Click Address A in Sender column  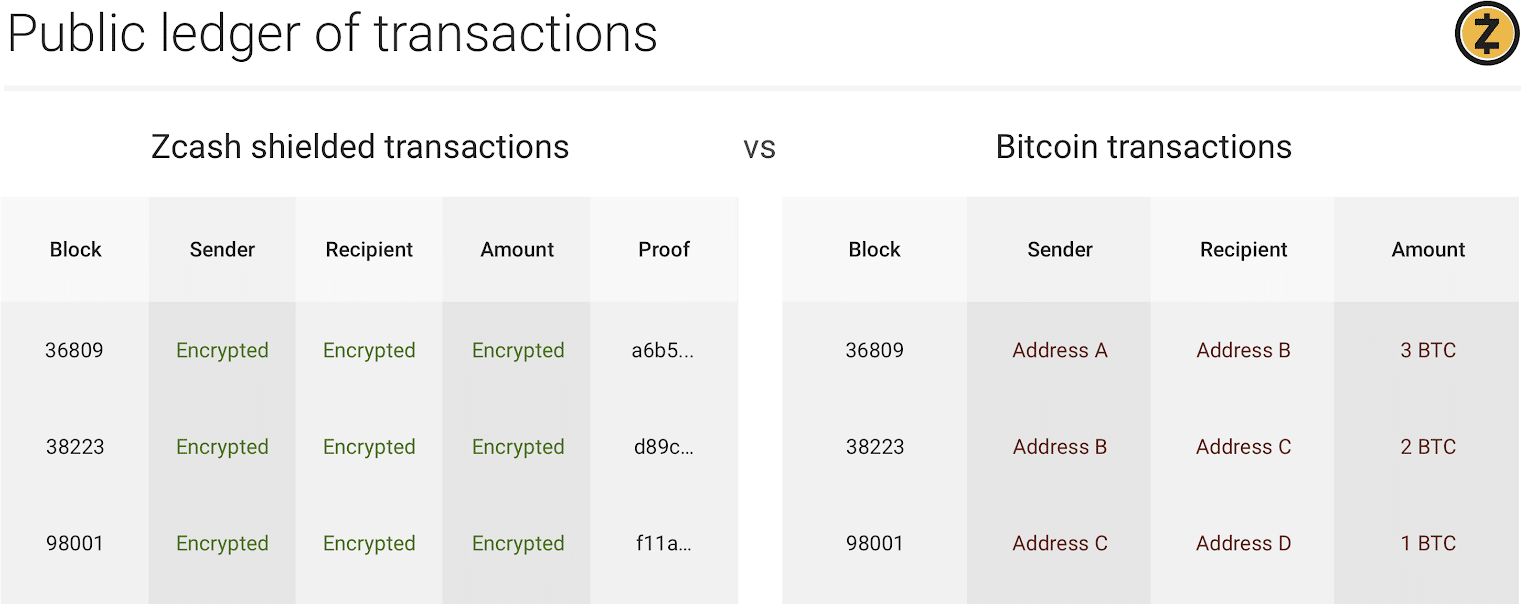(1060, 351)
